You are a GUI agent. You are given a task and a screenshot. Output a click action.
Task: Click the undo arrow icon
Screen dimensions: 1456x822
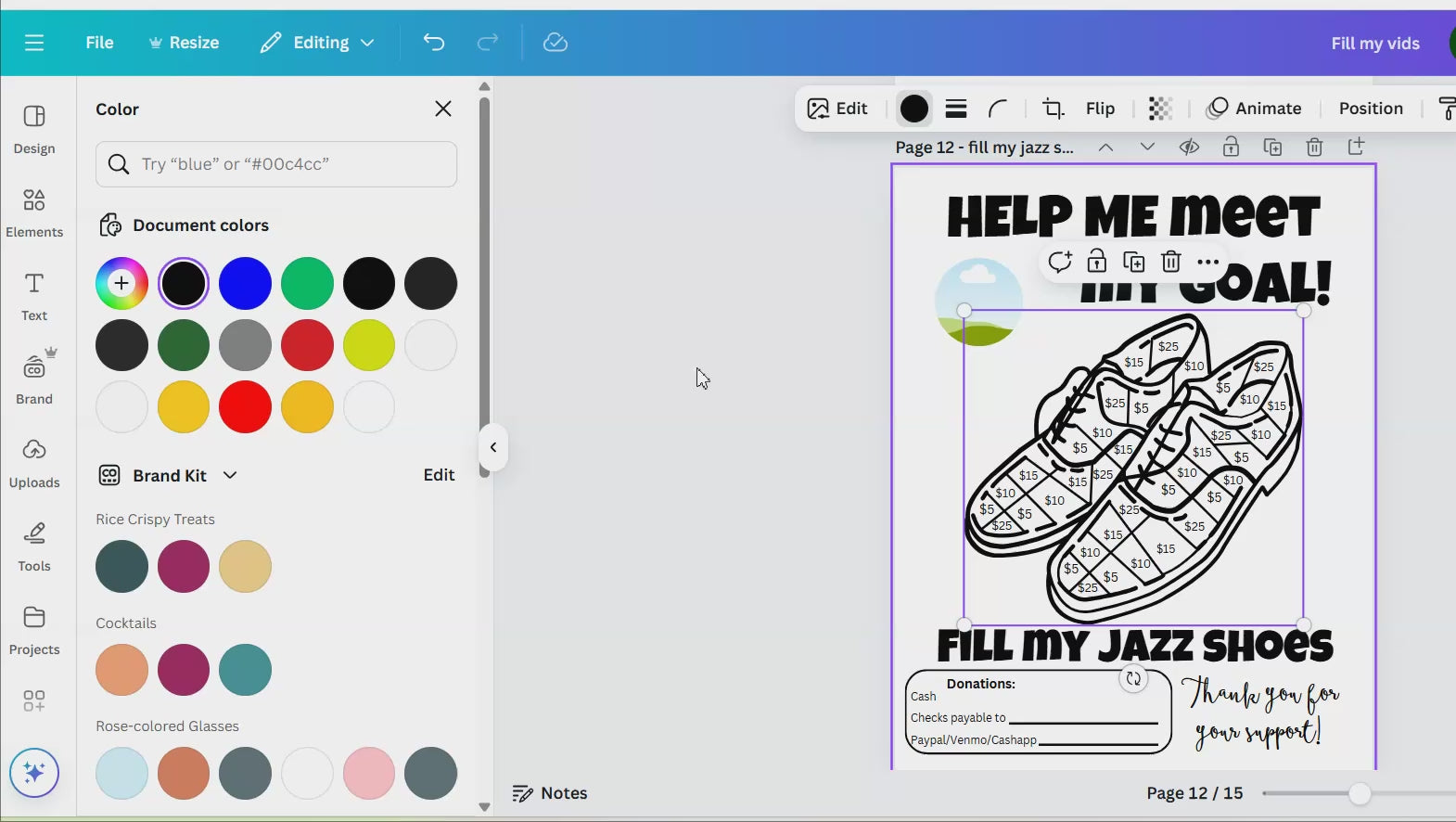434,43
